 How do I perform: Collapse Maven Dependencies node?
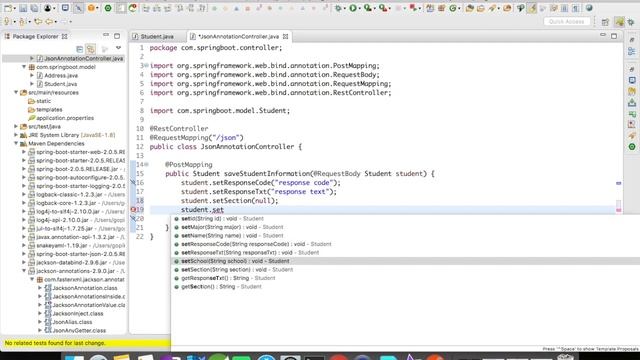tap(16, 144)
